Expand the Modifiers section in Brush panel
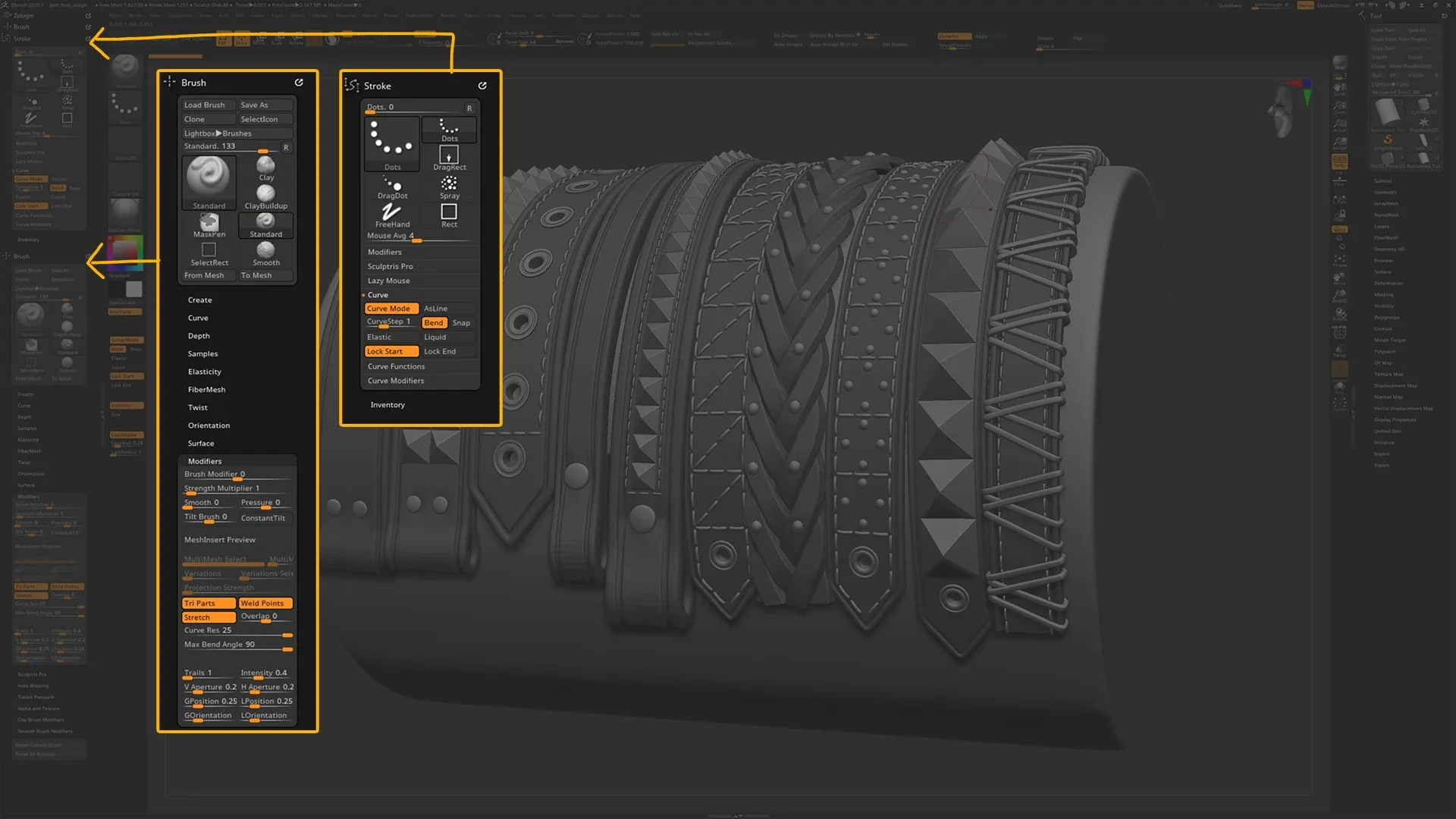The image size is (1456, 819). pos(205,460)
